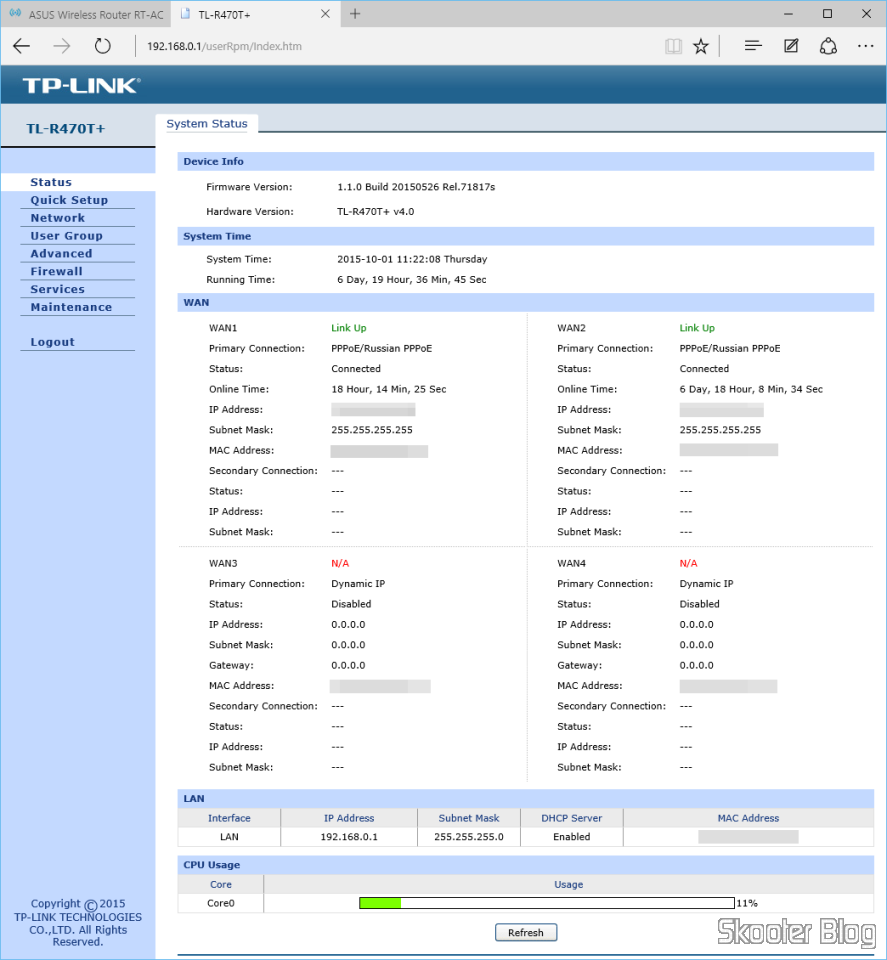
Task: Click WAN1's PPPoE/Russian PPPoE connection type
Action: point(382,348)
